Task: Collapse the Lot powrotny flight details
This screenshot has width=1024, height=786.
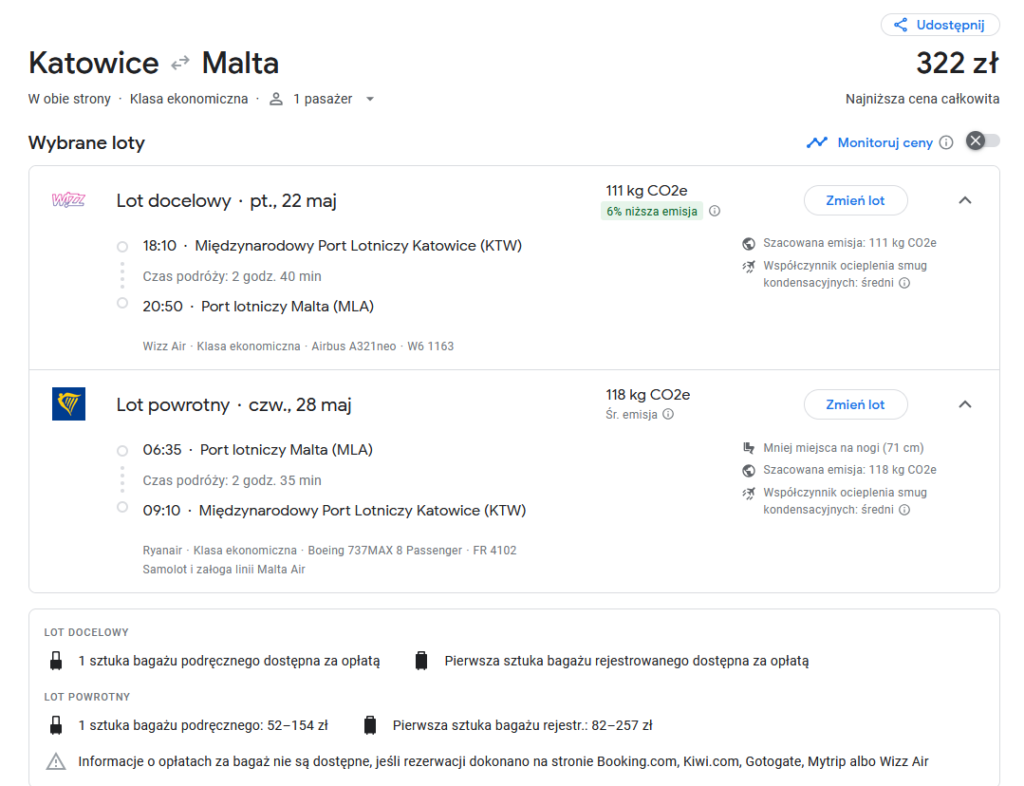Action: pos(965,404)
